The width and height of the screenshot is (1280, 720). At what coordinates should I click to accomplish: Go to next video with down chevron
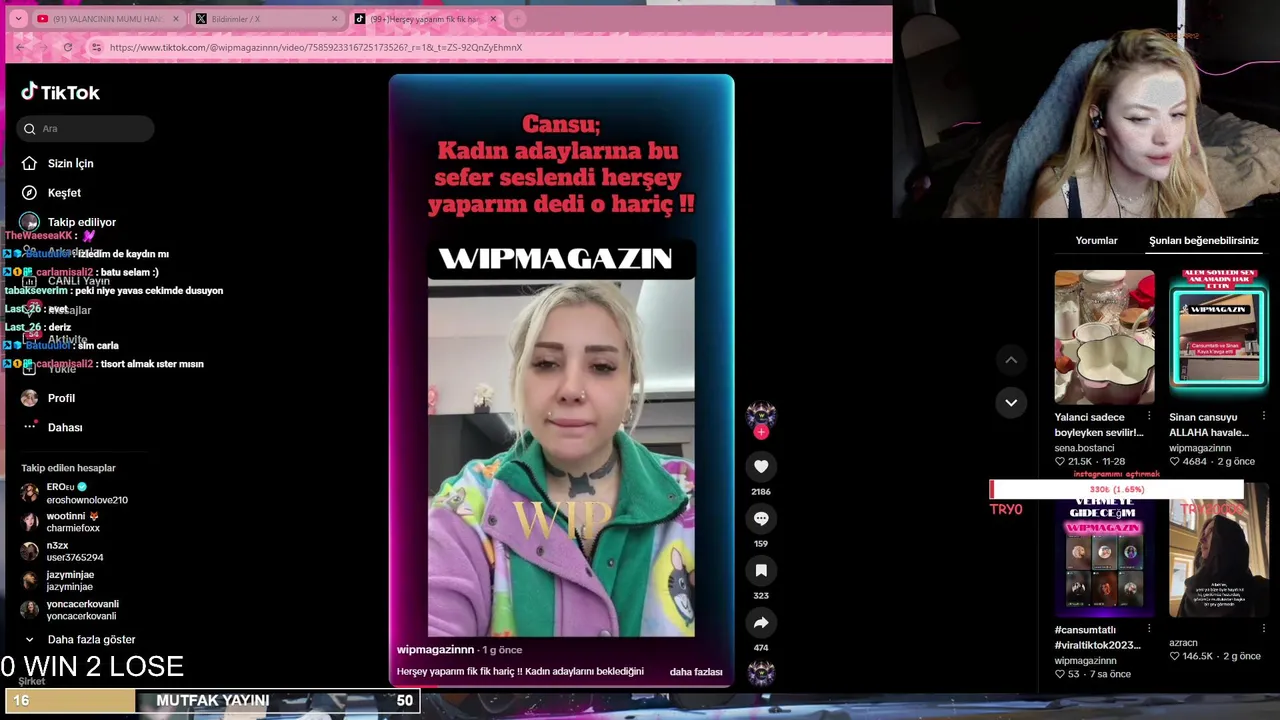1011,402
